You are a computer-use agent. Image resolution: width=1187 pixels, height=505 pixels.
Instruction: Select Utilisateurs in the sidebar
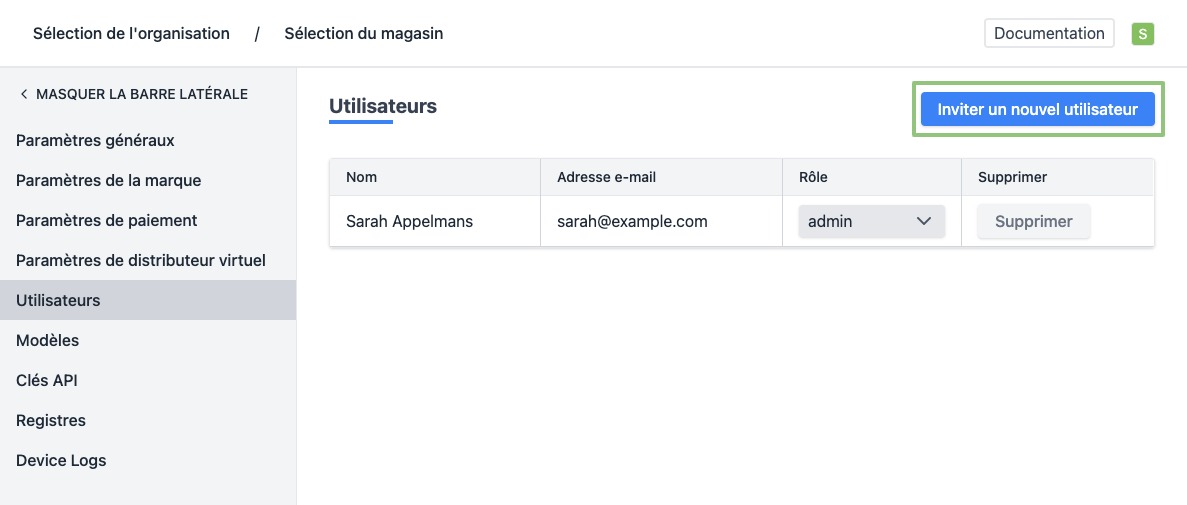pos(58,300)
